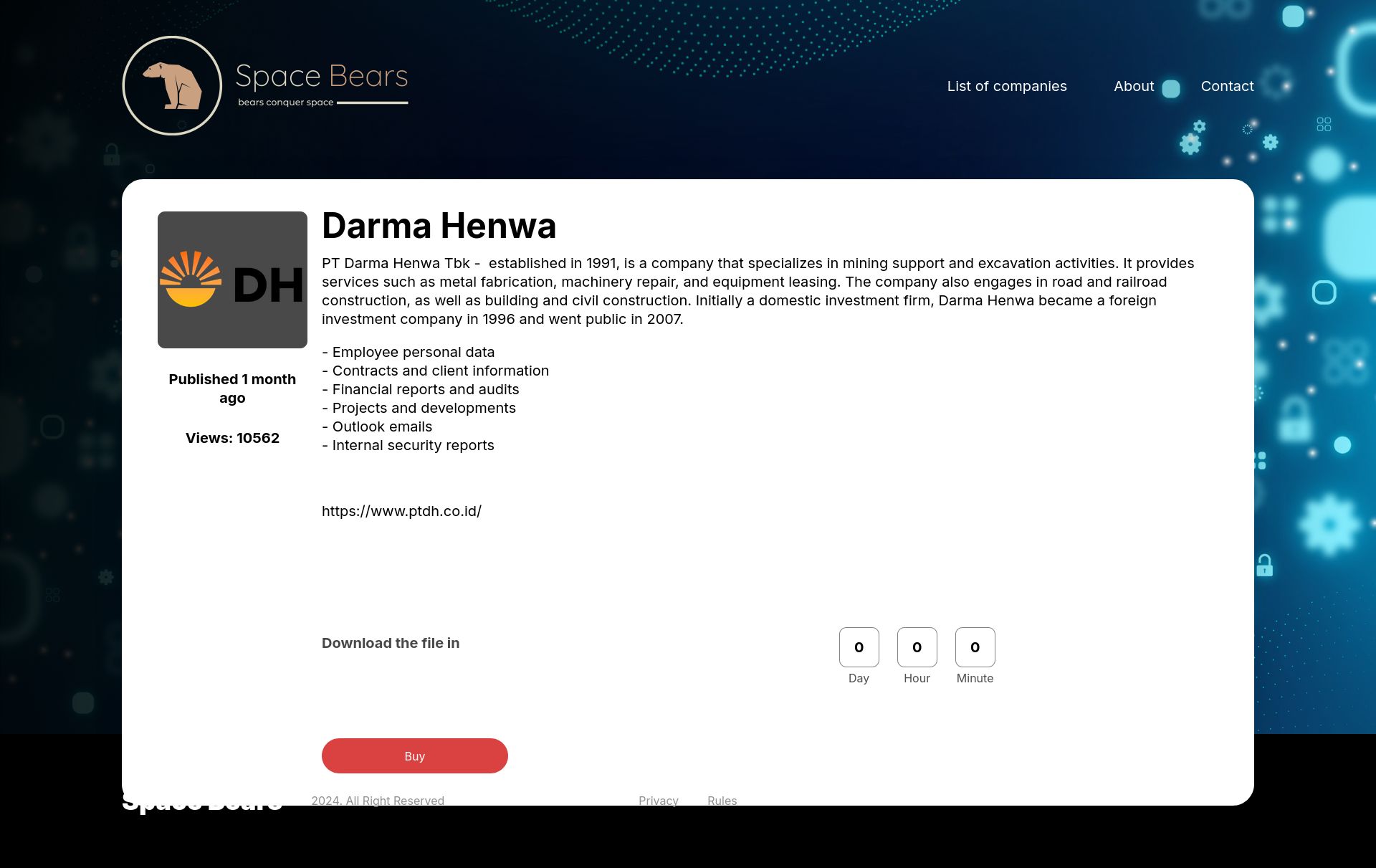
Task: Click the Minute countdown box
Action: click(x=975, y=647)
